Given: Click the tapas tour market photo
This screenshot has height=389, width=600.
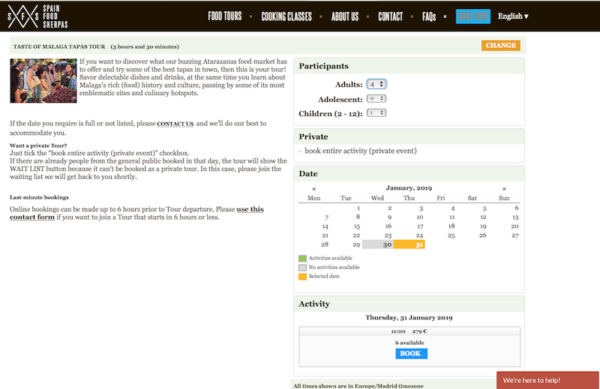Looking at the screenshot, I should [x=43, y=81].
